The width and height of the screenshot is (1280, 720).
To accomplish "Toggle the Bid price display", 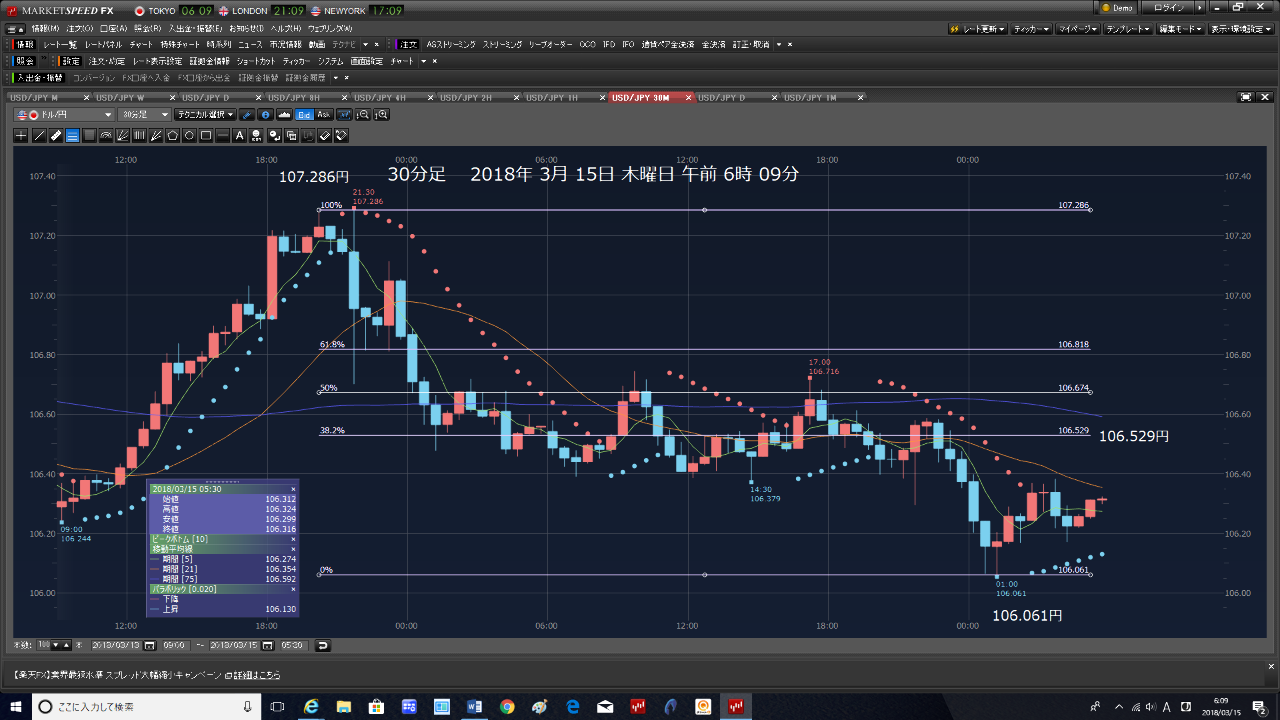I will [305, 115].
